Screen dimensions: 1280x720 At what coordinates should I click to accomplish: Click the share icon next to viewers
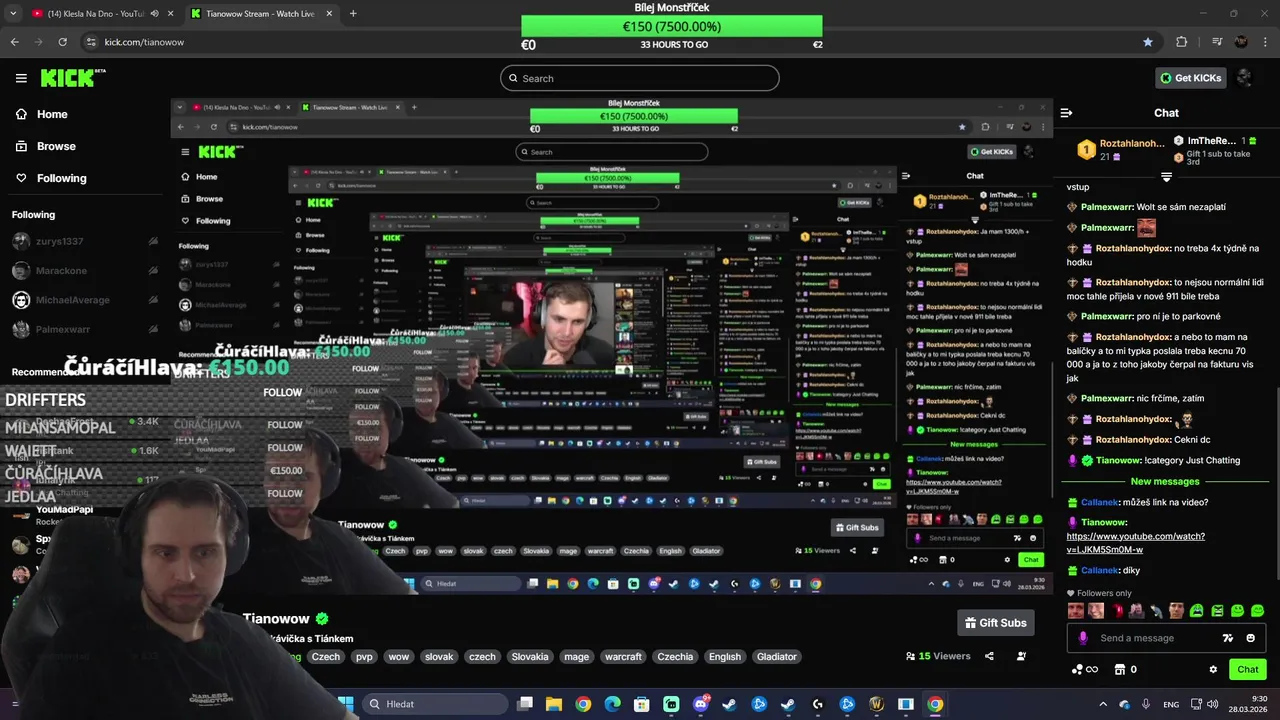tap(989, 656)
